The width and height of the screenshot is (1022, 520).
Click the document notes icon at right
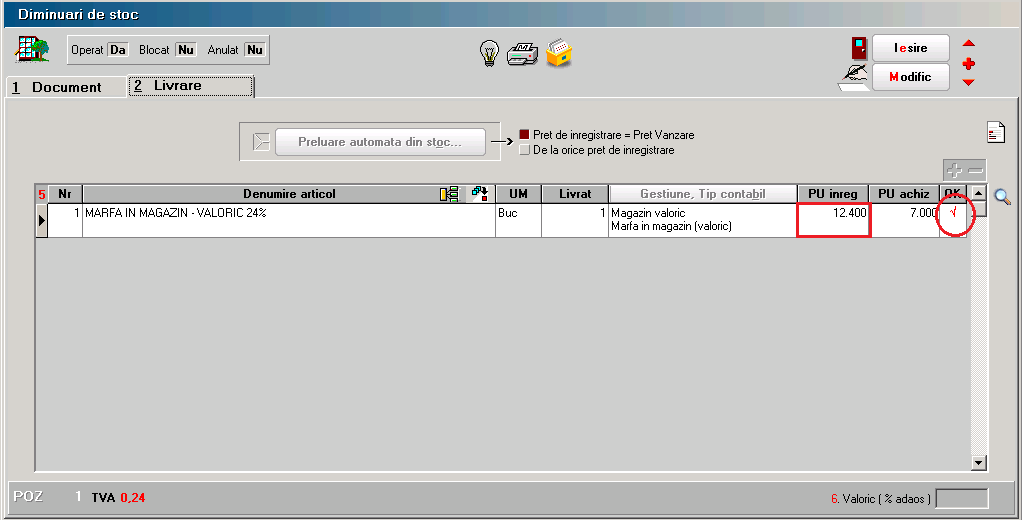995,132
